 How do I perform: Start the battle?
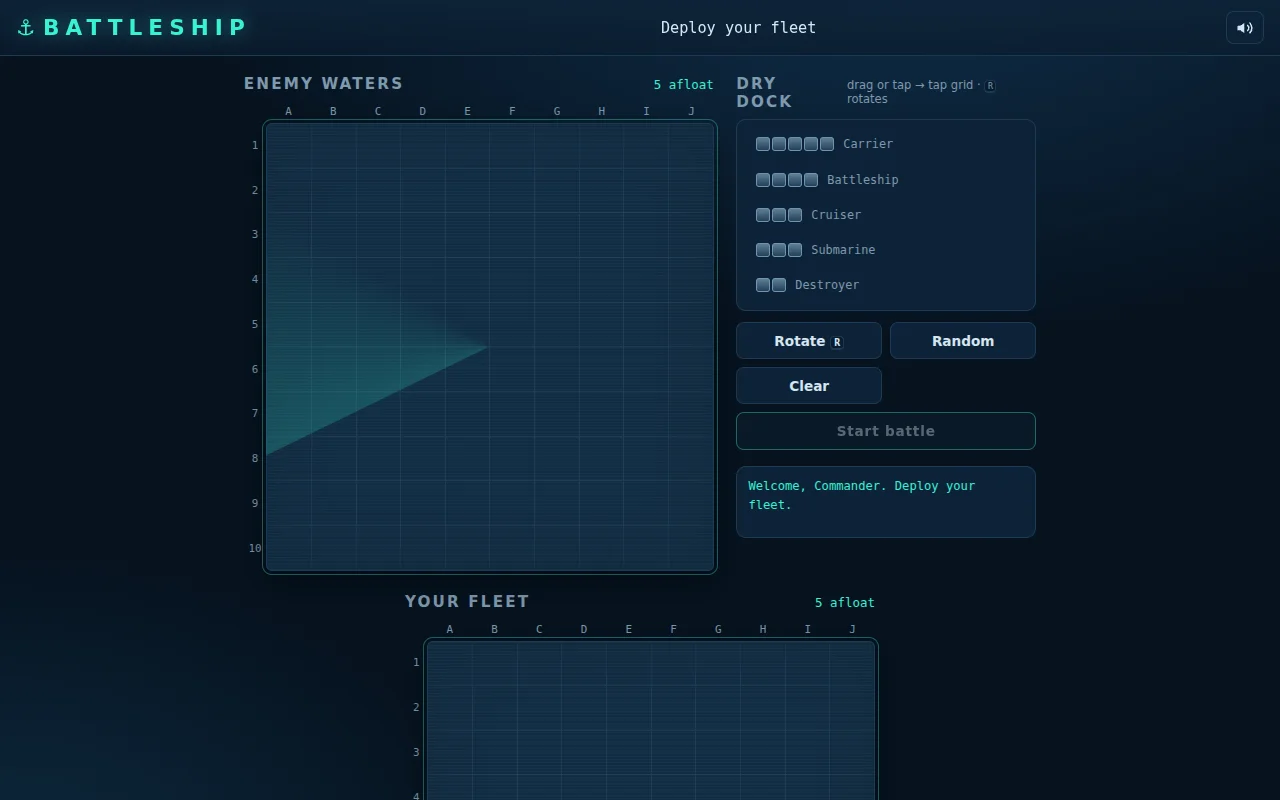pos(886,431)
